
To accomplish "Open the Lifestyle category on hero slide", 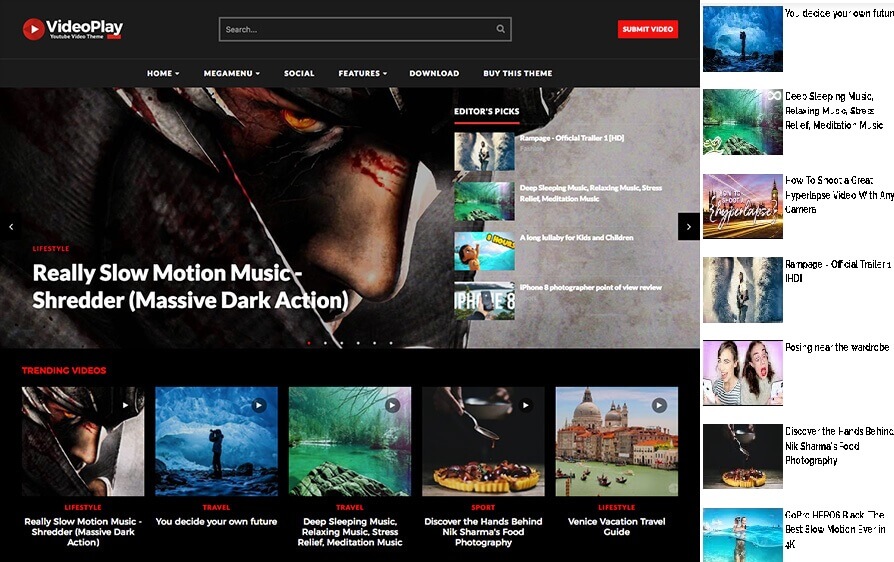I will pos(51,249).
